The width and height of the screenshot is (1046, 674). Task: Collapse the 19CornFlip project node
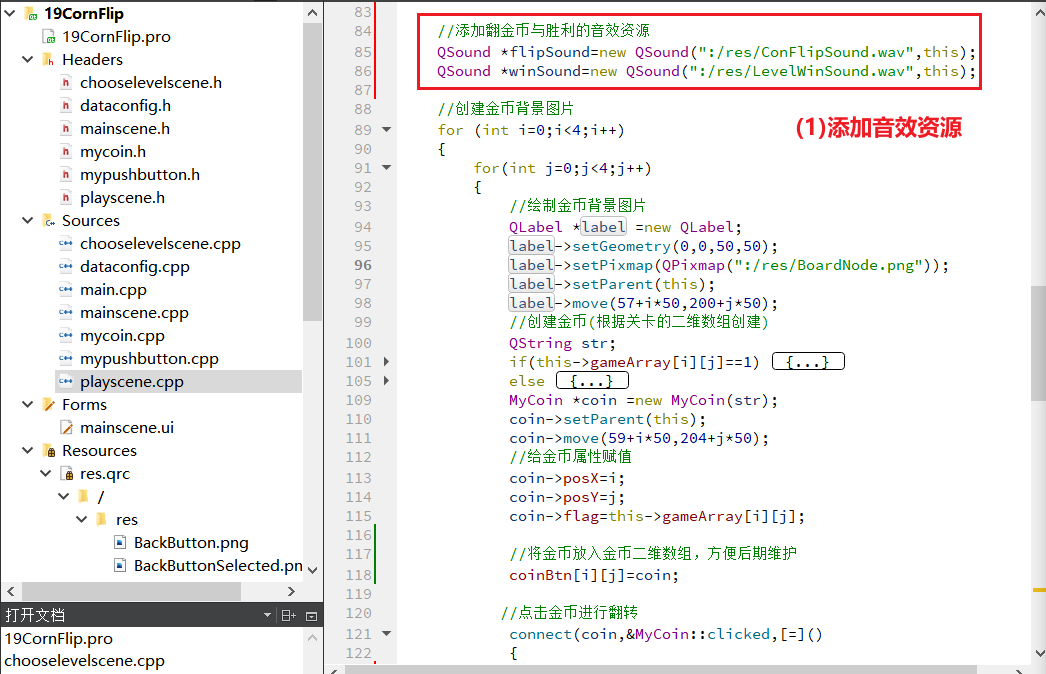[x=9, y=13]
